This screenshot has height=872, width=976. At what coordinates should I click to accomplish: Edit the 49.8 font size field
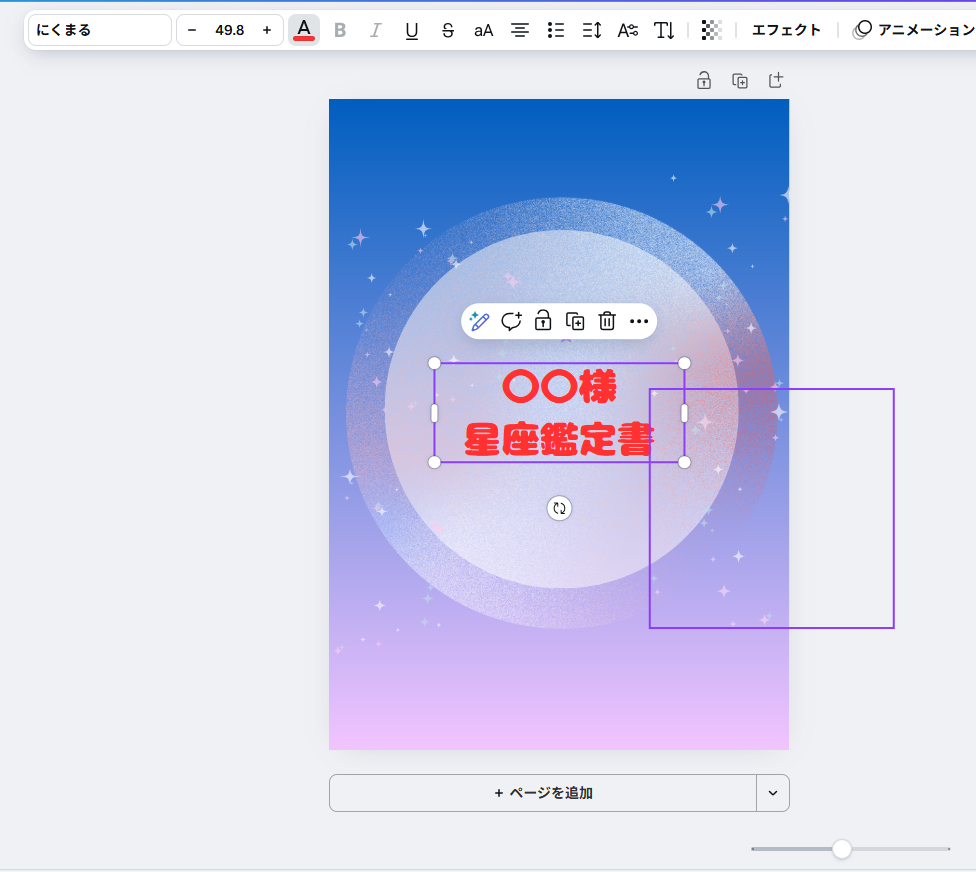coord(230,30)
